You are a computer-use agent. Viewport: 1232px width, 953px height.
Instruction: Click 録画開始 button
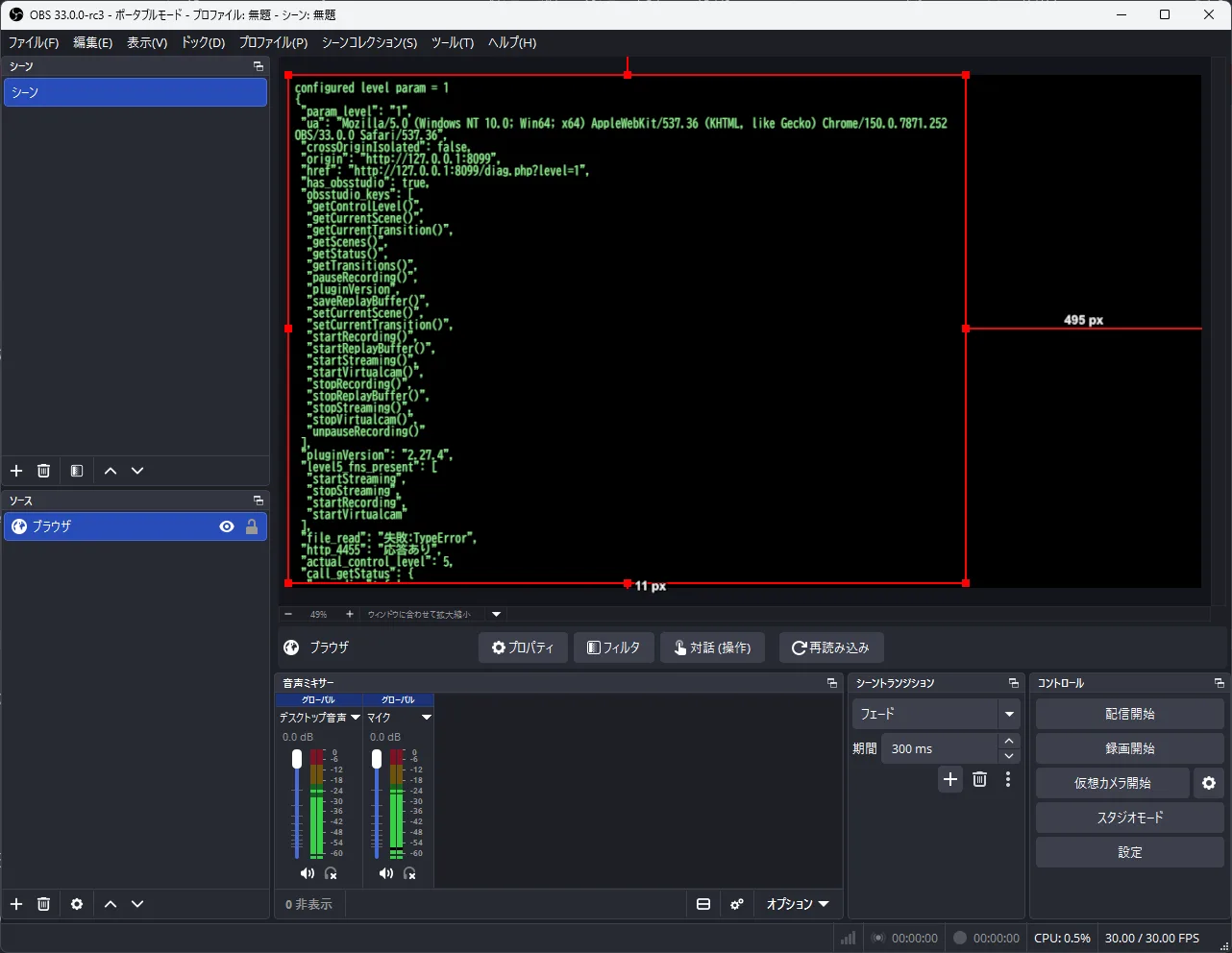point(1130,748)
